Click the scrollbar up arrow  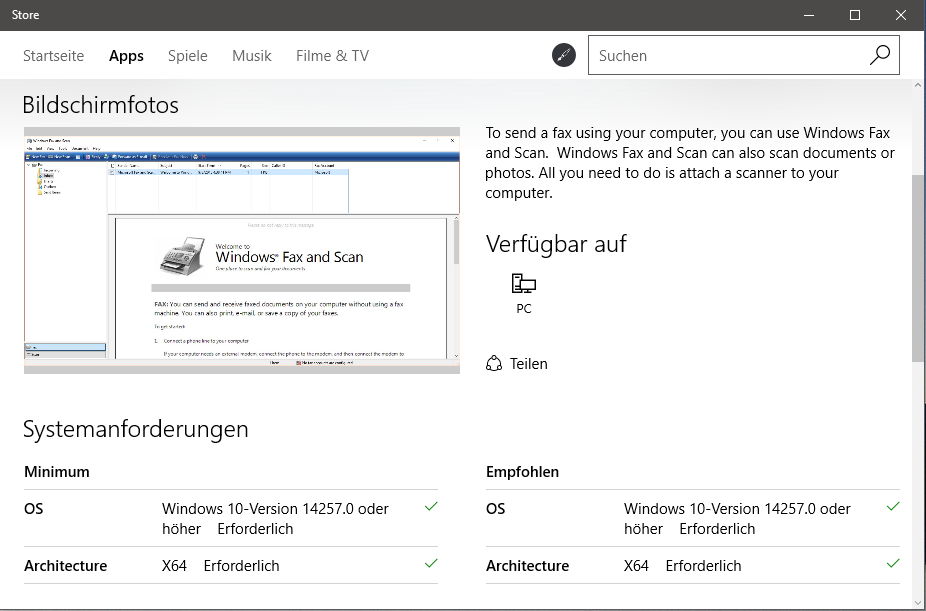pyautogui.click(x=918, y=85)
